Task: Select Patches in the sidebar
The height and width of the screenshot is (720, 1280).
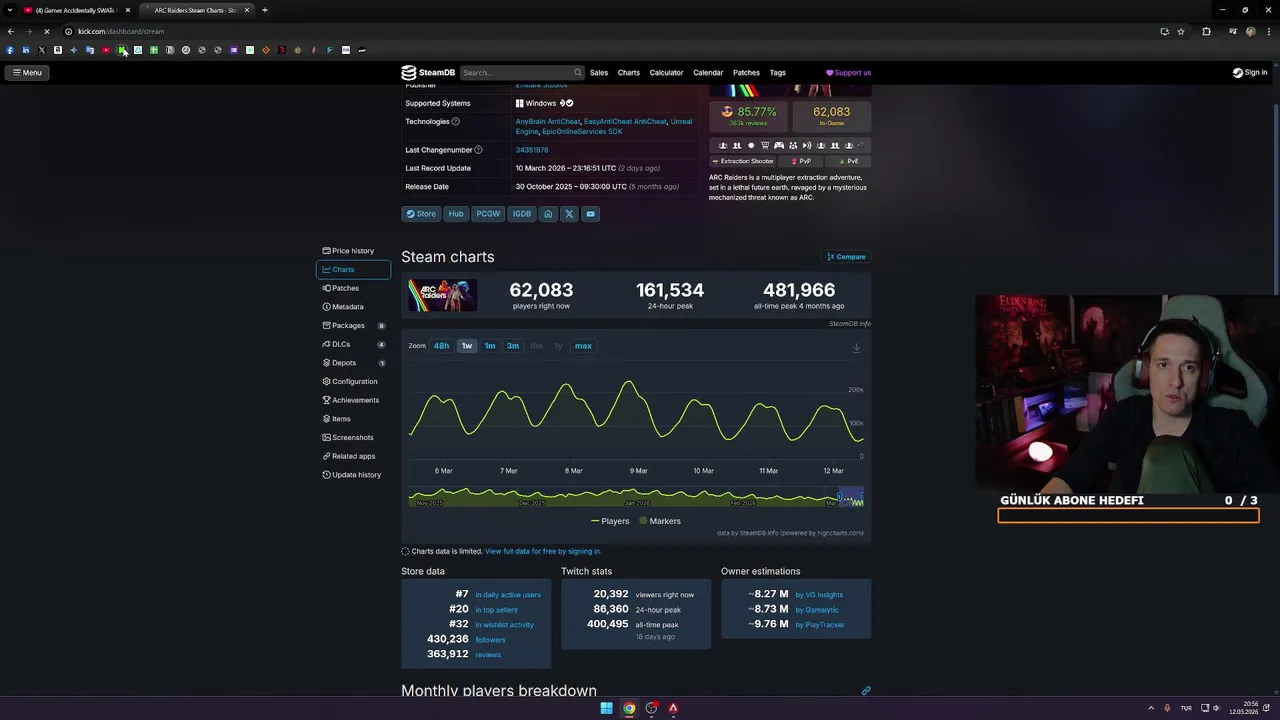Action: [353, 288]
